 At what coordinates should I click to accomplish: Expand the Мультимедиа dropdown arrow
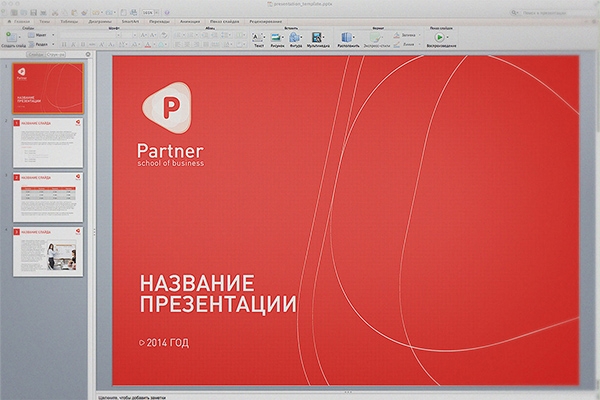(x=324, y=37)
